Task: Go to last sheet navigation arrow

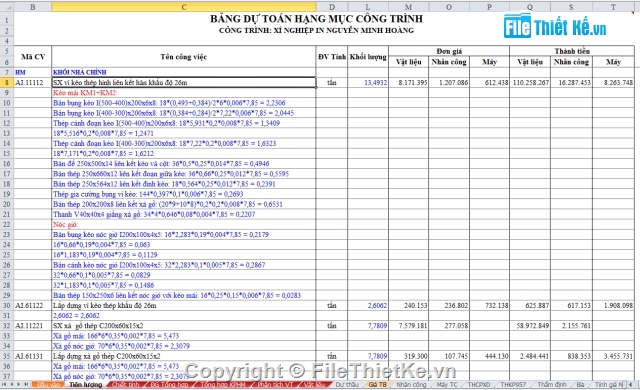Action: pos(27,384)
